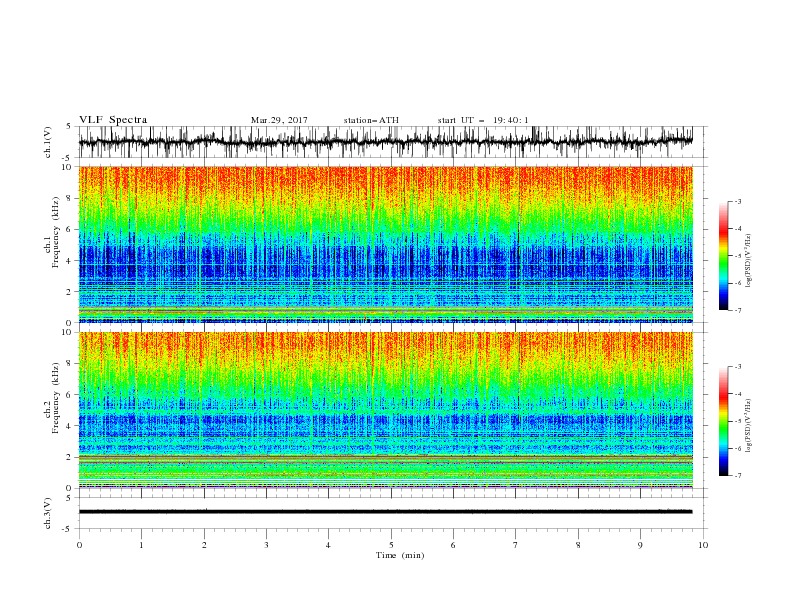Click the "log(PSD)(V²/Hz)" label of lower color bar
Screen dimensions: 792x612
tap(748, 425)
